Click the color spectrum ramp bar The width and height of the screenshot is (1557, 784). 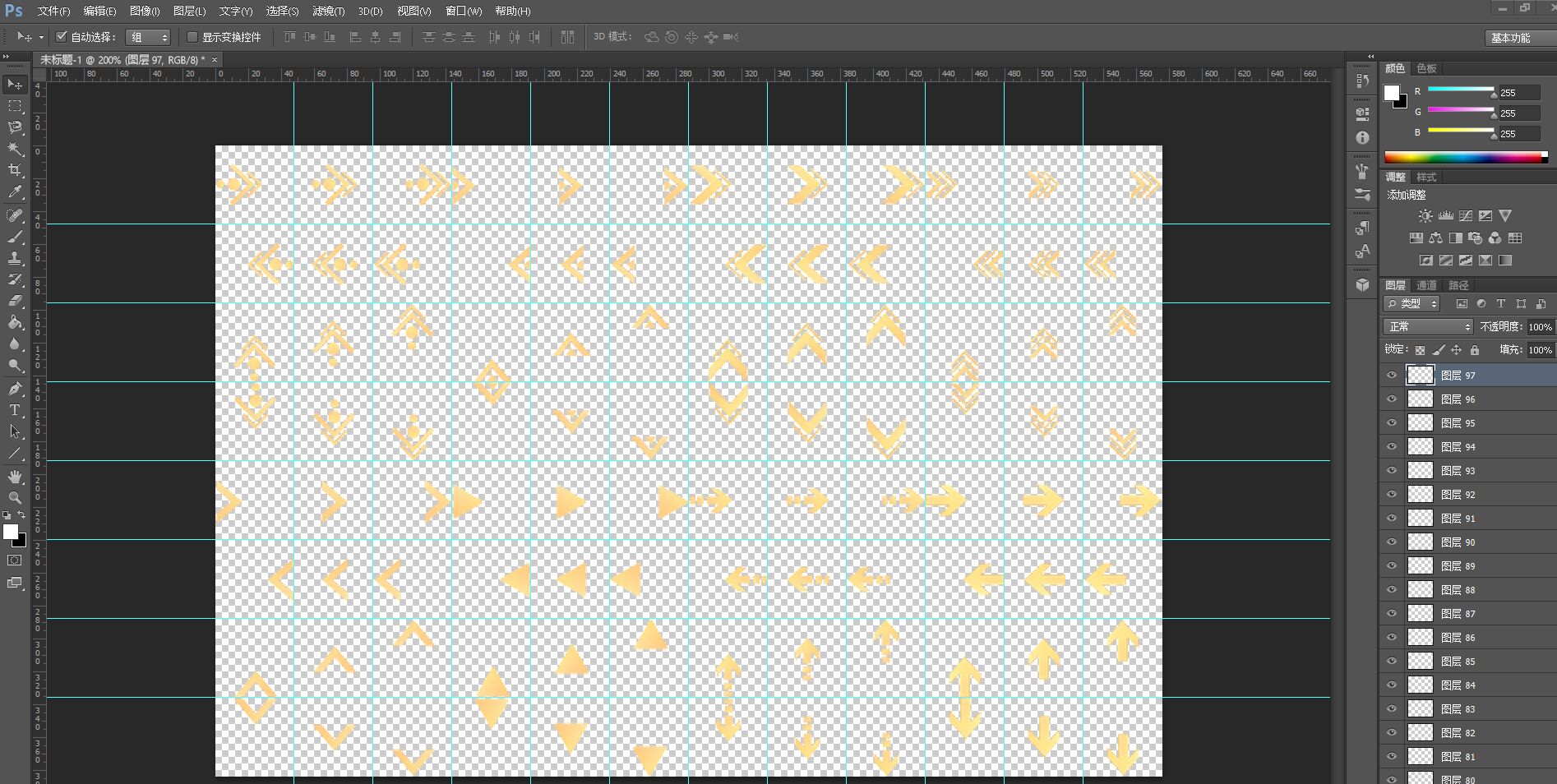pyautogui.click(x=1466, y=157)
